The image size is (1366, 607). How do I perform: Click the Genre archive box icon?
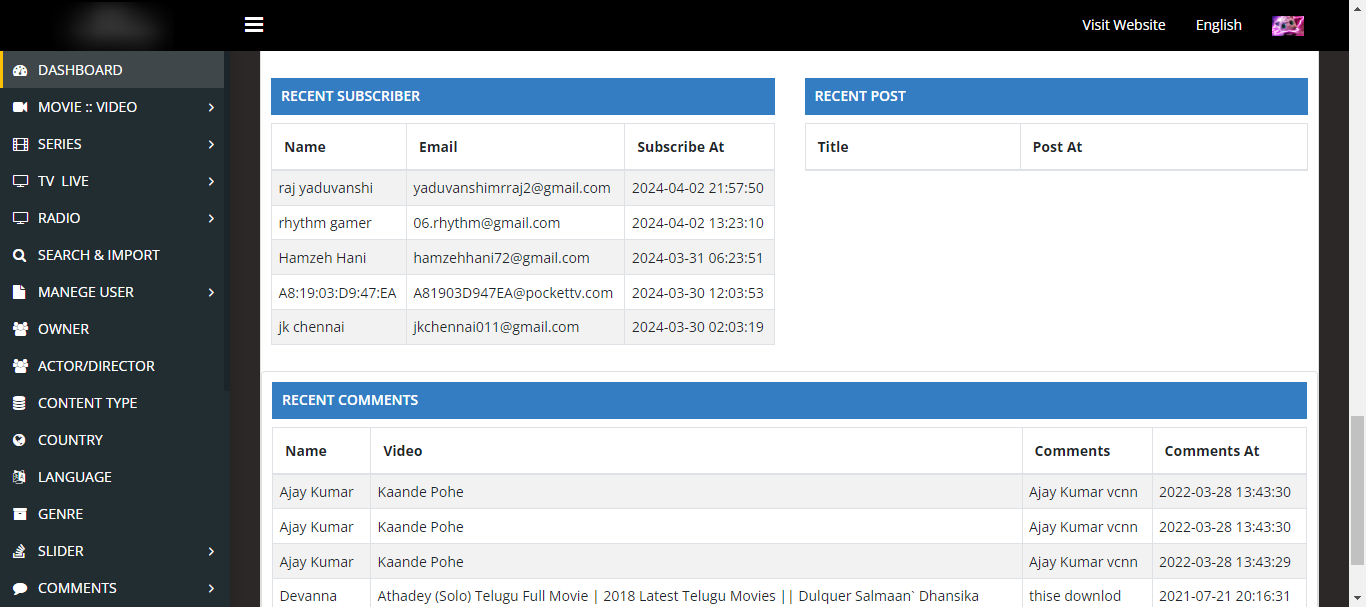click(20, 514)
